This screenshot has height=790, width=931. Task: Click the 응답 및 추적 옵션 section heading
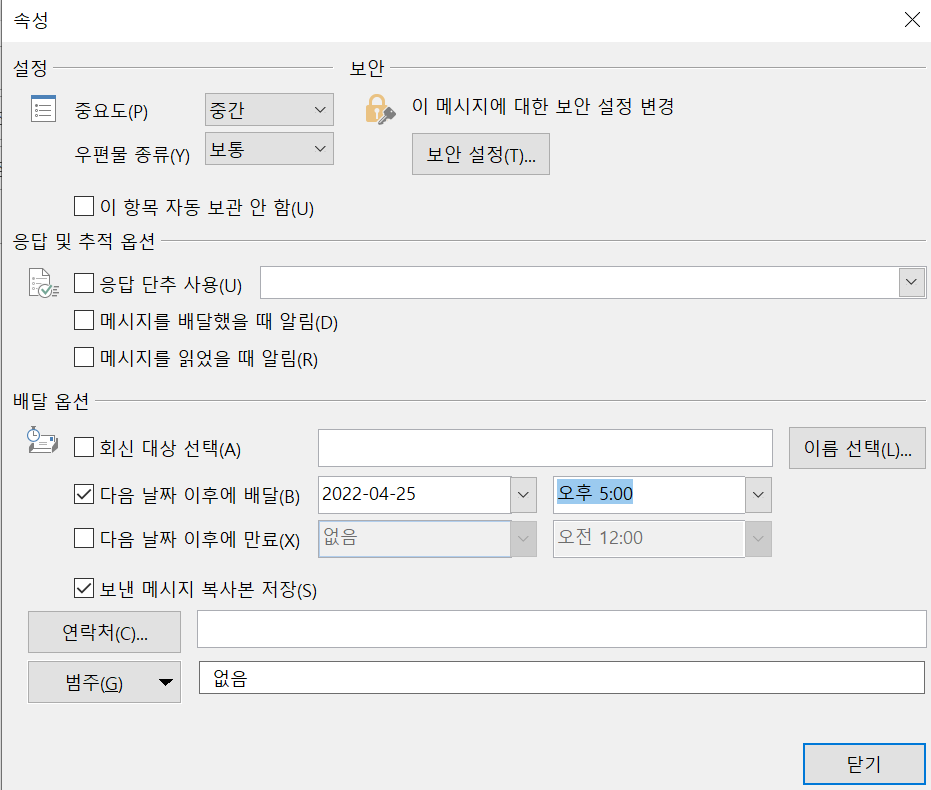[84, 241]
